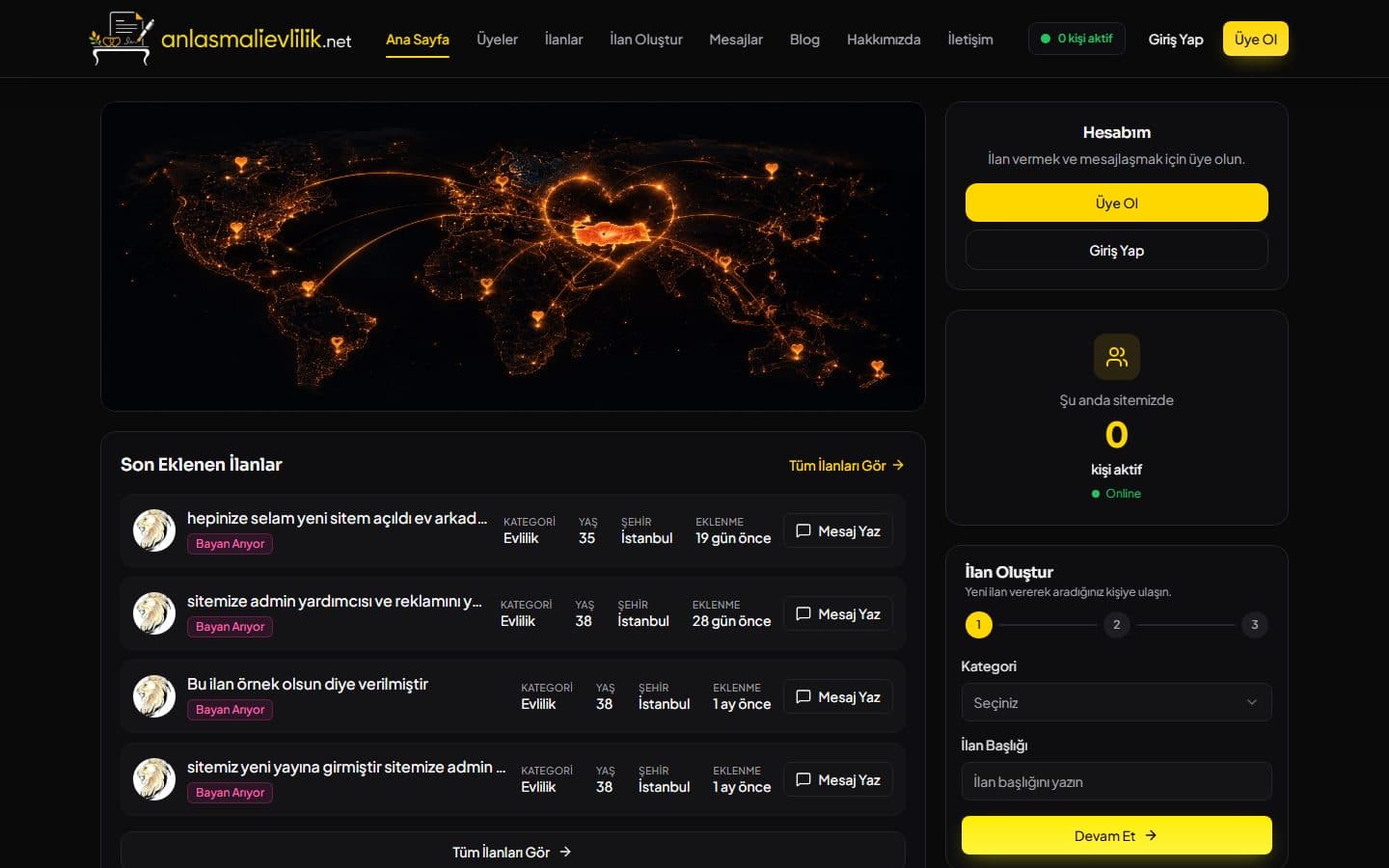Click Üye Ol in the Hesabım panel

click(1117, 203)
